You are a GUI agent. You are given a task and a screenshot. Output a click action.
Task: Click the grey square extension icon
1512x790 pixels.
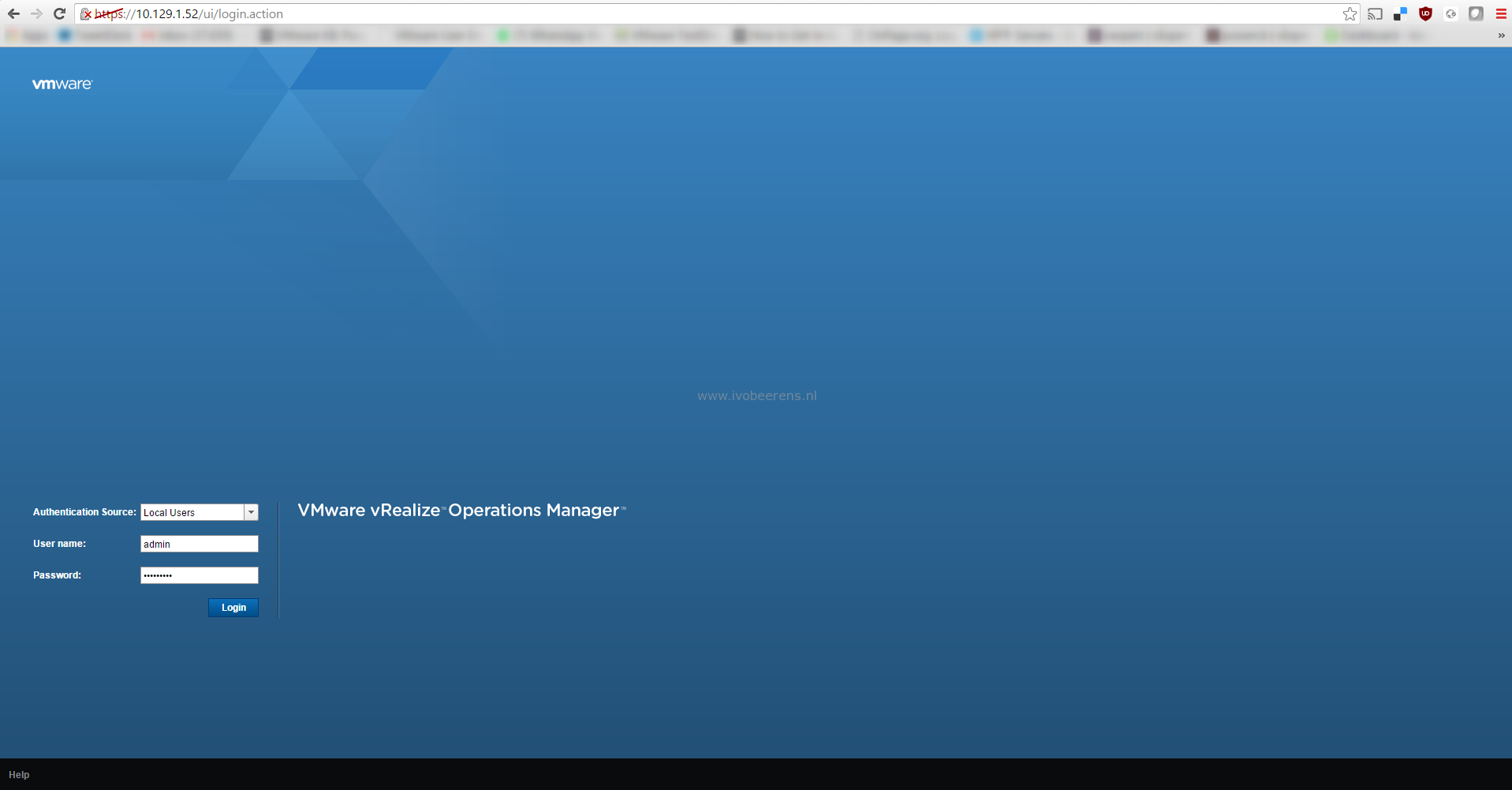pyautogui.click(x=1476, y=13)
